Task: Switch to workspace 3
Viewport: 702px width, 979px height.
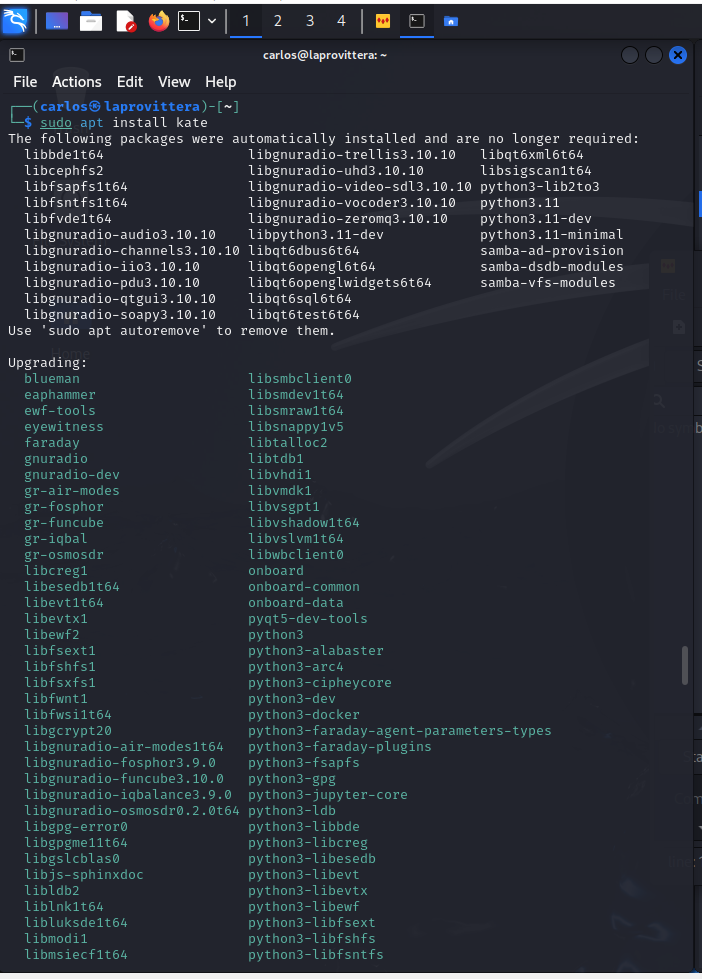Action: point(310,21)
